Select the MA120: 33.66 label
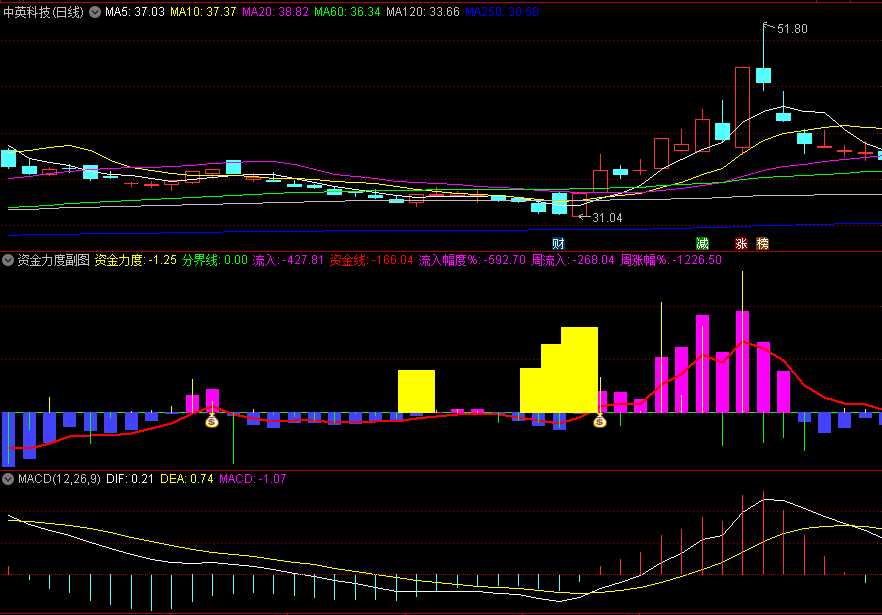This screenshot has width=882, height=615. point(422,12)
